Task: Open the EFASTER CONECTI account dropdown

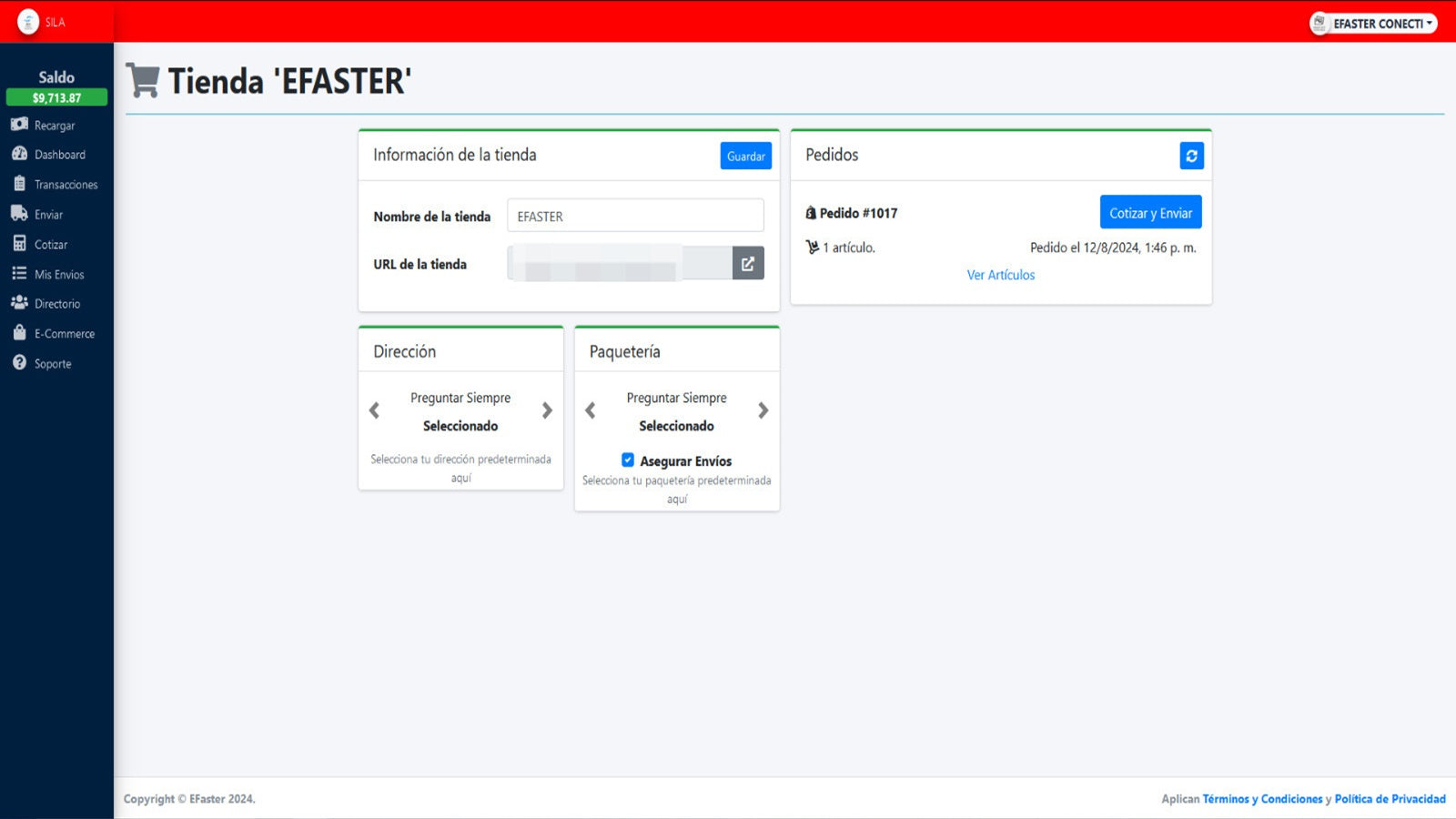Action: click(1372, 24)
